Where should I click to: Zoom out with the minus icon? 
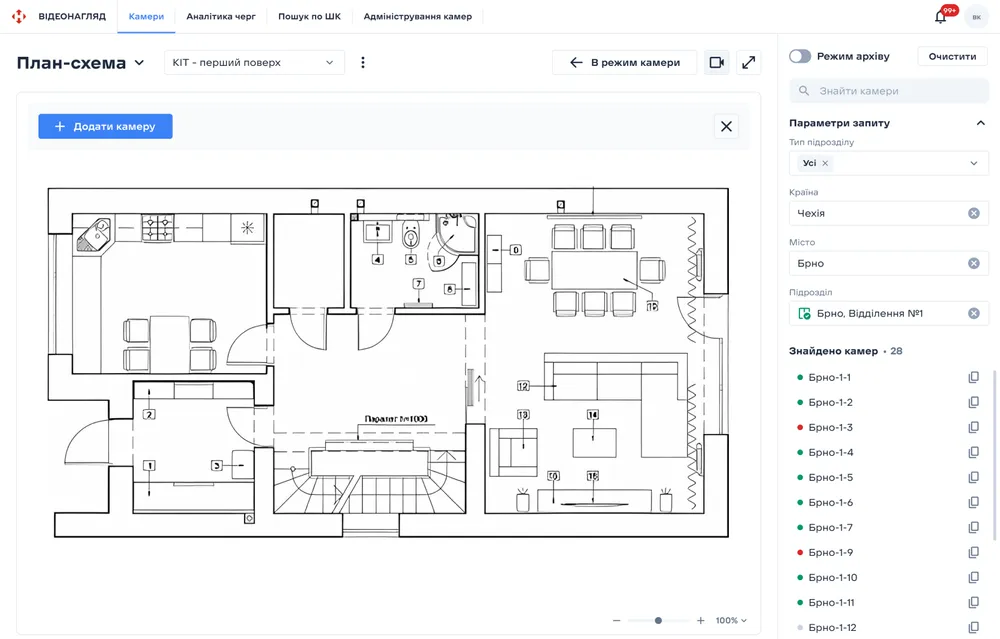tap(617, 621)
